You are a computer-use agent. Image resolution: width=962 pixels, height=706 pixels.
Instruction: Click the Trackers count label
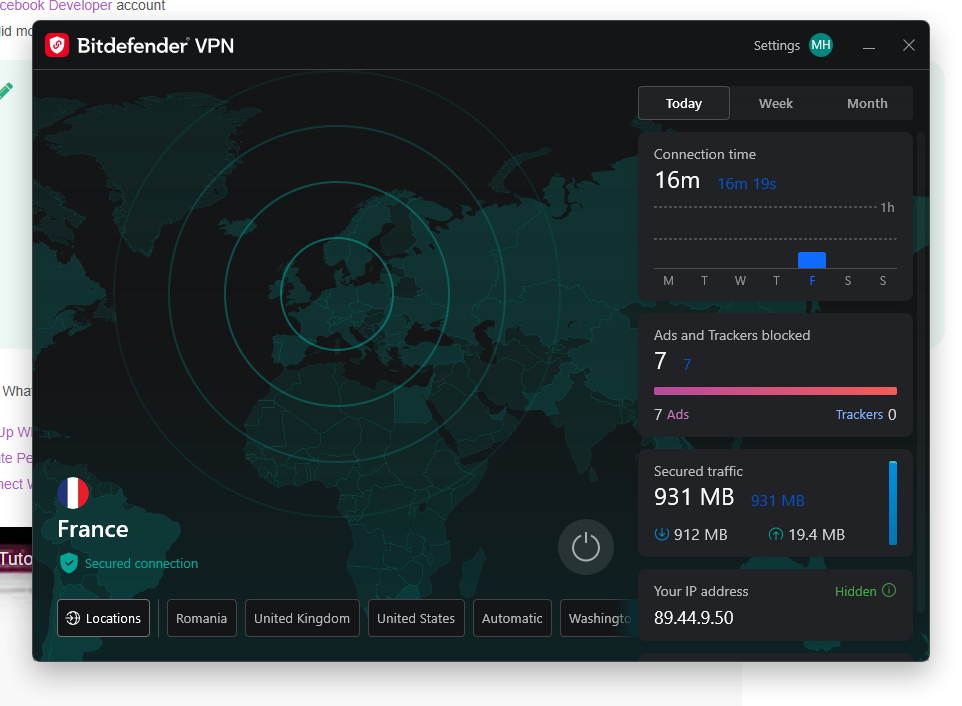click(866, 415)
